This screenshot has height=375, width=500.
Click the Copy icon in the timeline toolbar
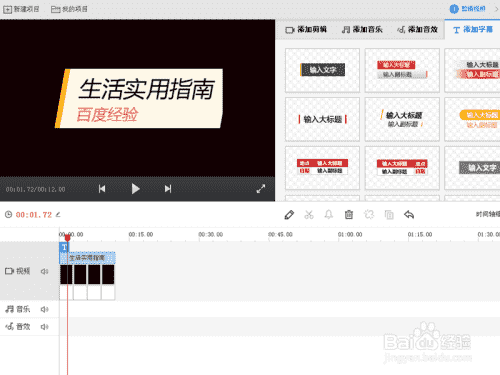click(389, 215)
